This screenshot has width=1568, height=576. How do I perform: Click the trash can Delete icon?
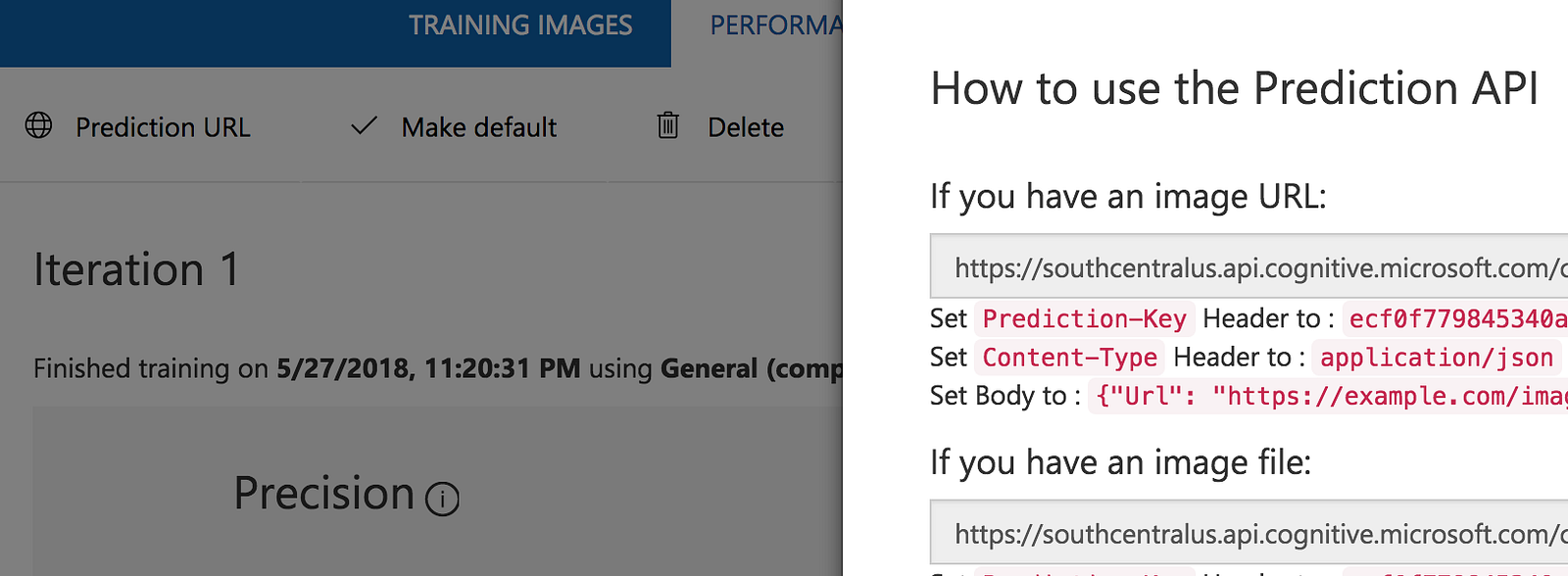(x=667, y=125)
